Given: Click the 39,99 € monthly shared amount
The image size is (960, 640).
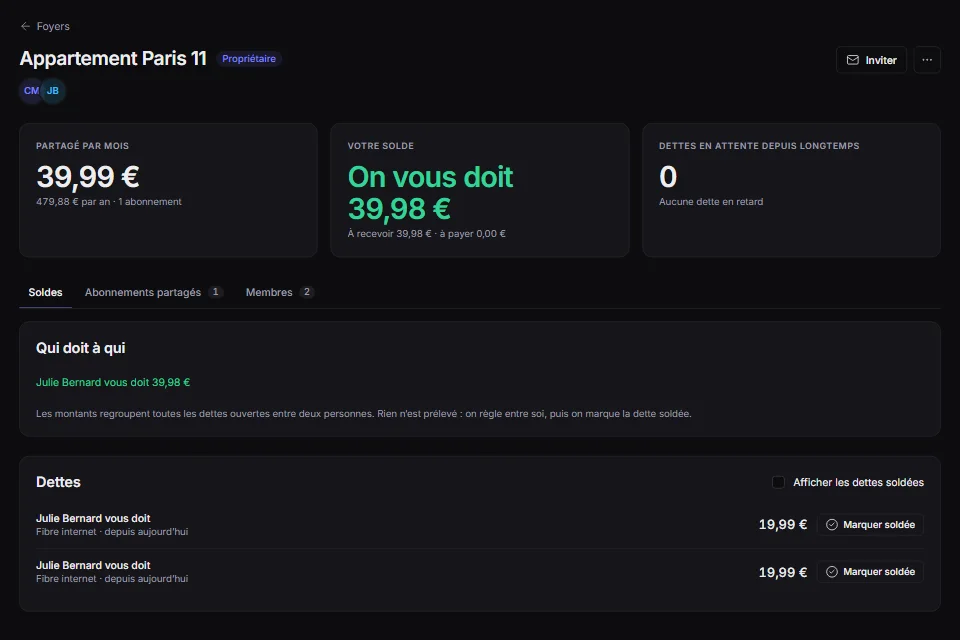Looking at the screenshot, I should (x=88, y=176).
